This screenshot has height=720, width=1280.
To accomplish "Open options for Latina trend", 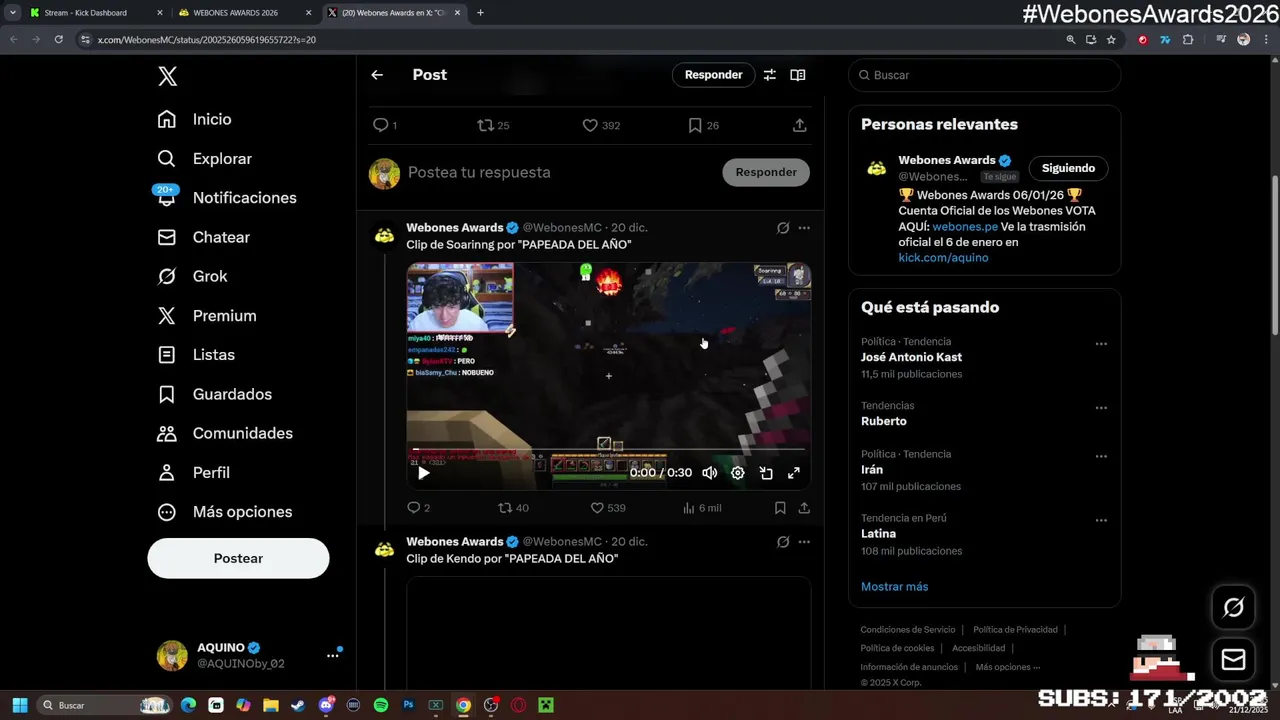I will pyautogui.click(x=1101, y=521).
